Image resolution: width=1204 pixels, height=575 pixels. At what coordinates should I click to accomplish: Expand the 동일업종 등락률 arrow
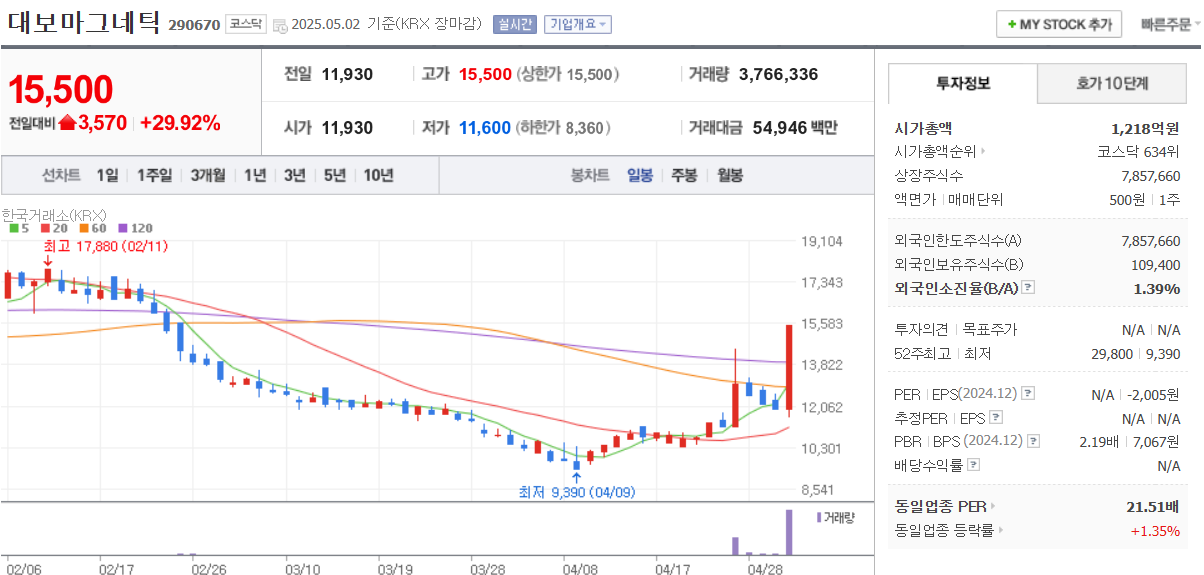pyautogui.click(x=1000, y=531)
